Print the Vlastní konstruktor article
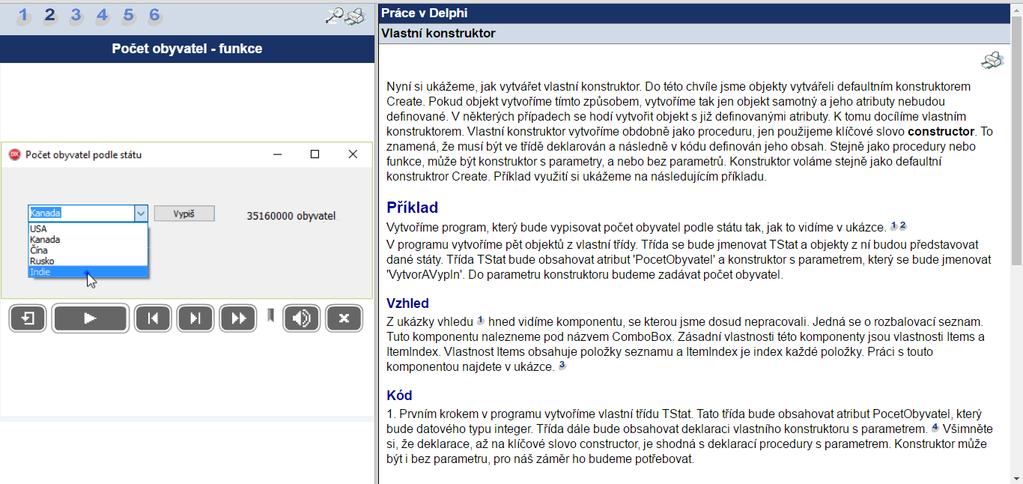Image resolution: width=1023 pixels, height=484 pixels. (992, 61)
